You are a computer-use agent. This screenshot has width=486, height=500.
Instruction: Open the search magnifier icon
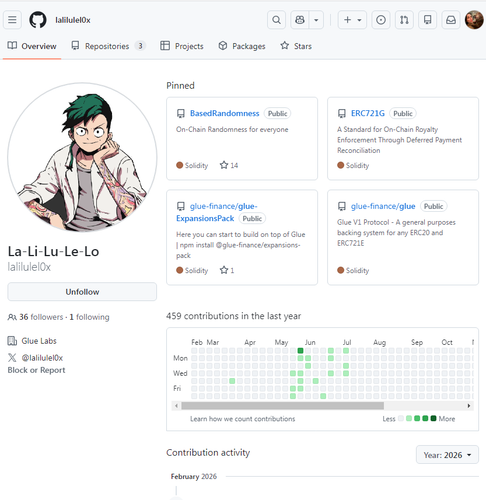point(276,20)
